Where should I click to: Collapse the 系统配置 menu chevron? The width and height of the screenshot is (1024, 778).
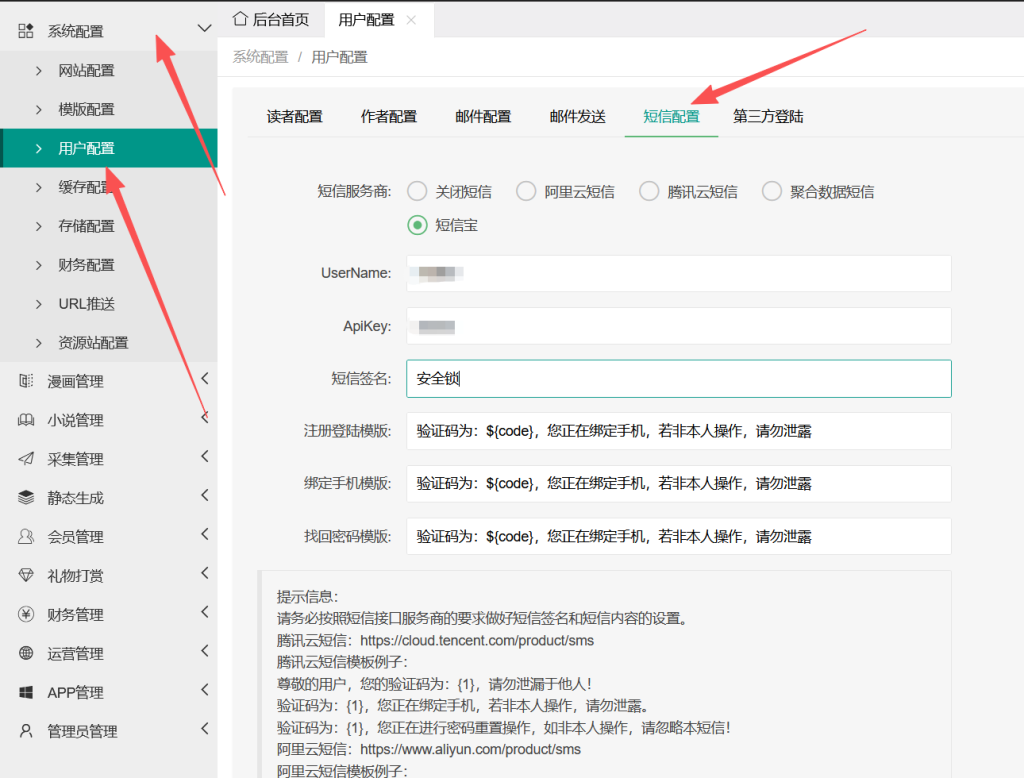[x=204, y=30]
